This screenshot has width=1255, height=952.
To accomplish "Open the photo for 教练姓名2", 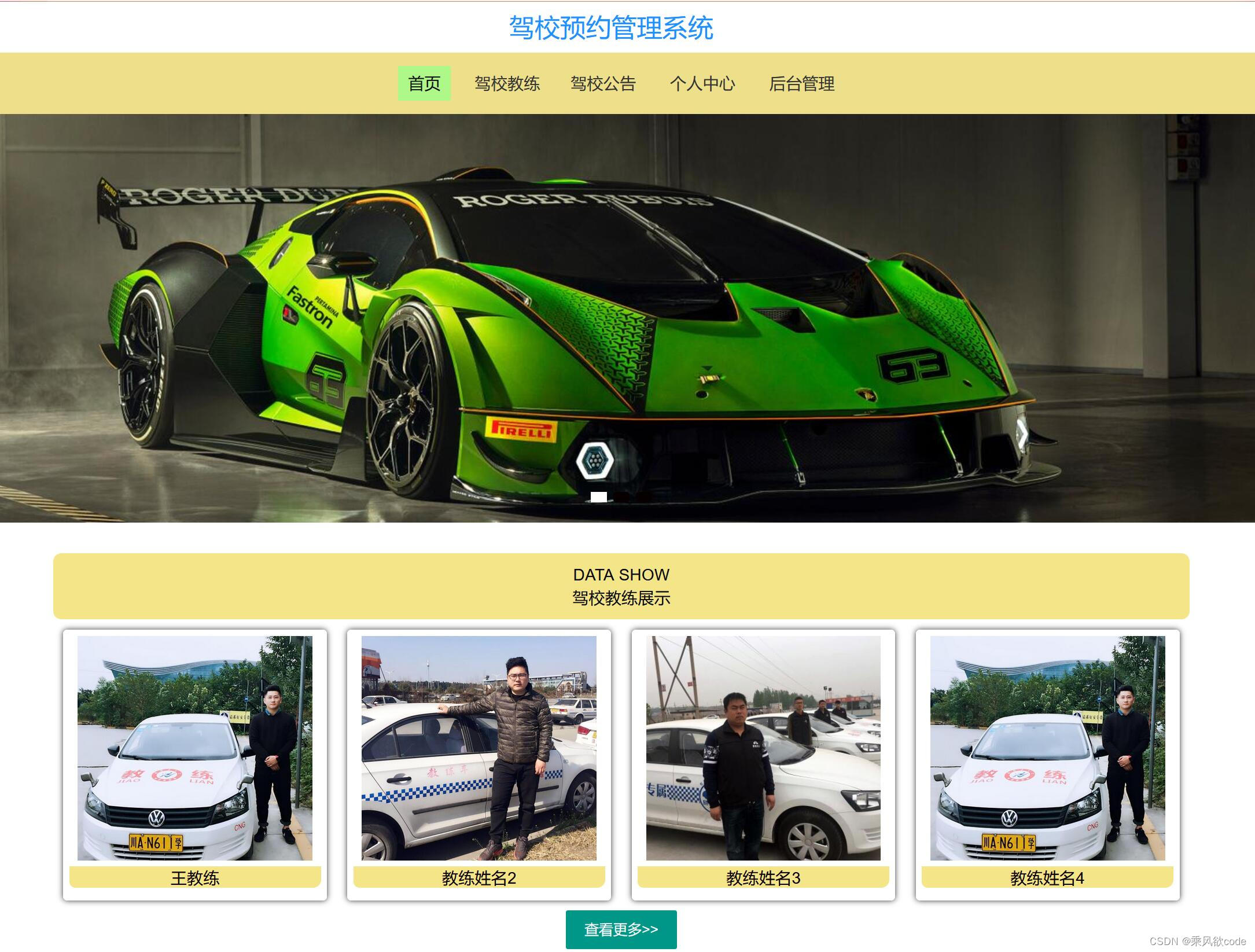I will coord(479,748).
